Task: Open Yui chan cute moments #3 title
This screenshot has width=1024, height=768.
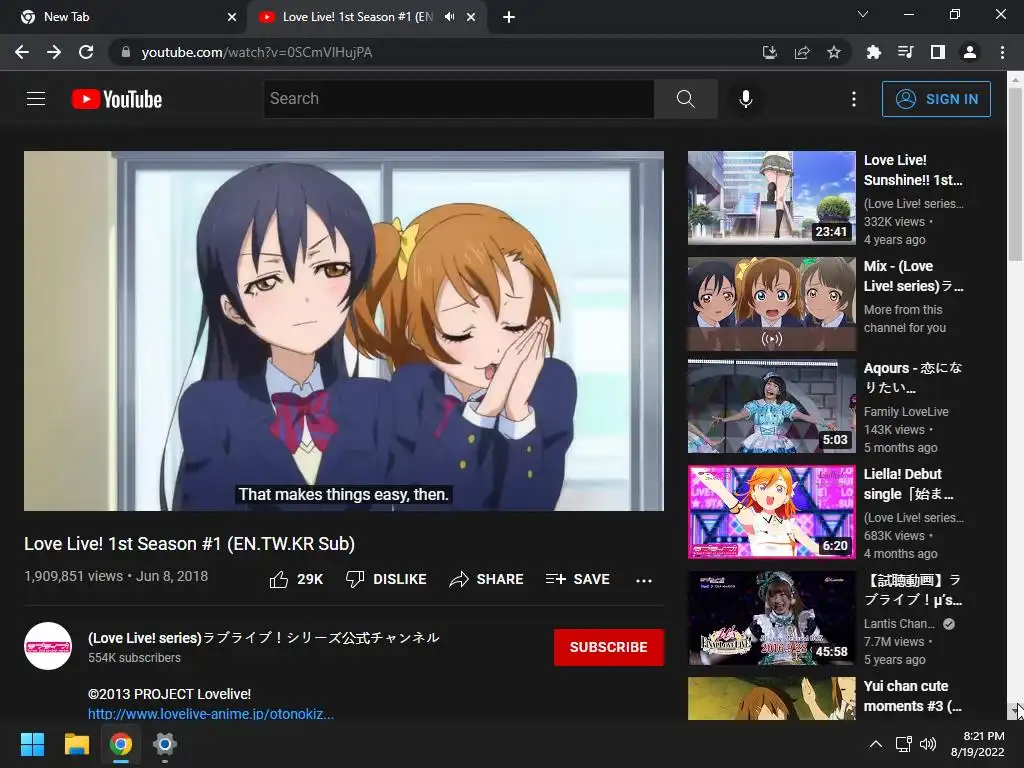Action: pyautogui.click(x=912, y=696)
